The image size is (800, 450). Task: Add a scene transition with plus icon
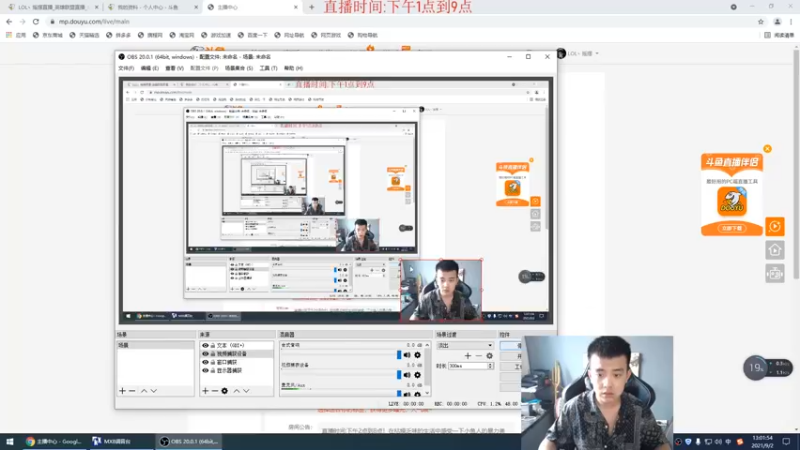click(468, 356)
